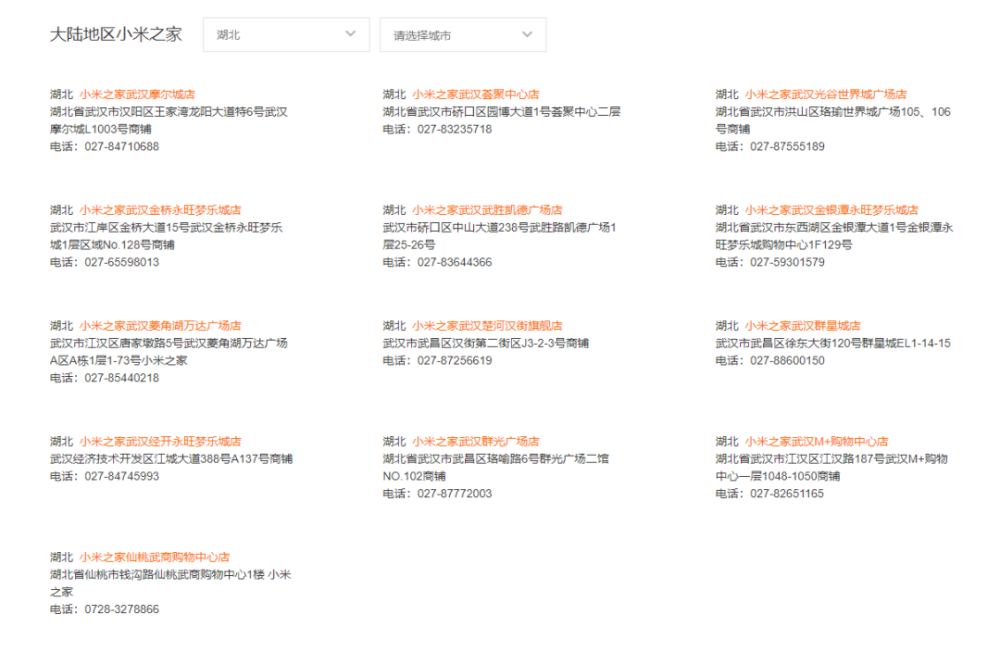Image resolution: width=1000 pixels, height=652 pixels.
Task: Open 小米之家武汉摩尔城店 store link
Action: tap(137, 94)
